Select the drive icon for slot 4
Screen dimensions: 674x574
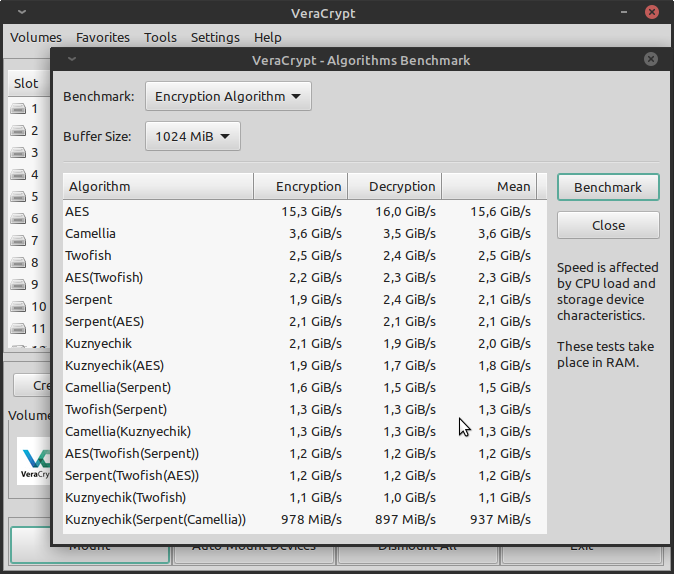pyautogui.click(x=18, y=175)
